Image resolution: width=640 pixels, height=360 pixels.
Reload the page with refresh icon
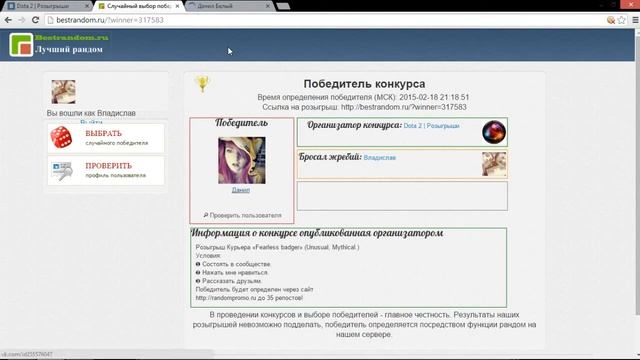(36, 20)
